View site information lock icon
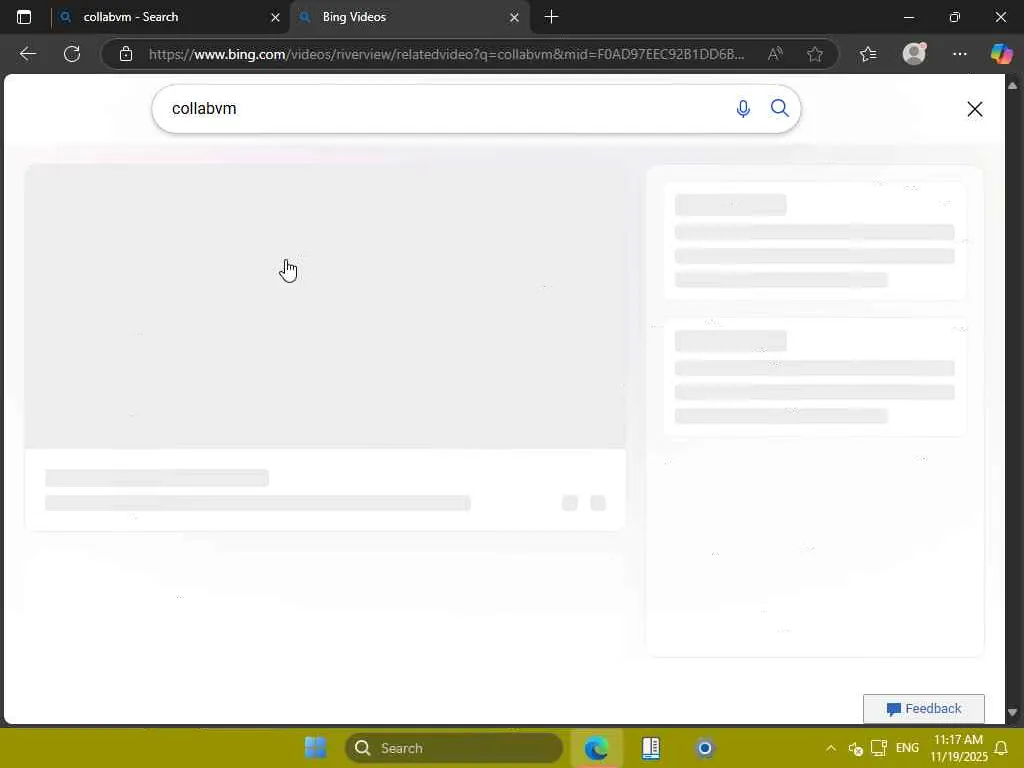The image size is (1024, 768). [126, 54]
